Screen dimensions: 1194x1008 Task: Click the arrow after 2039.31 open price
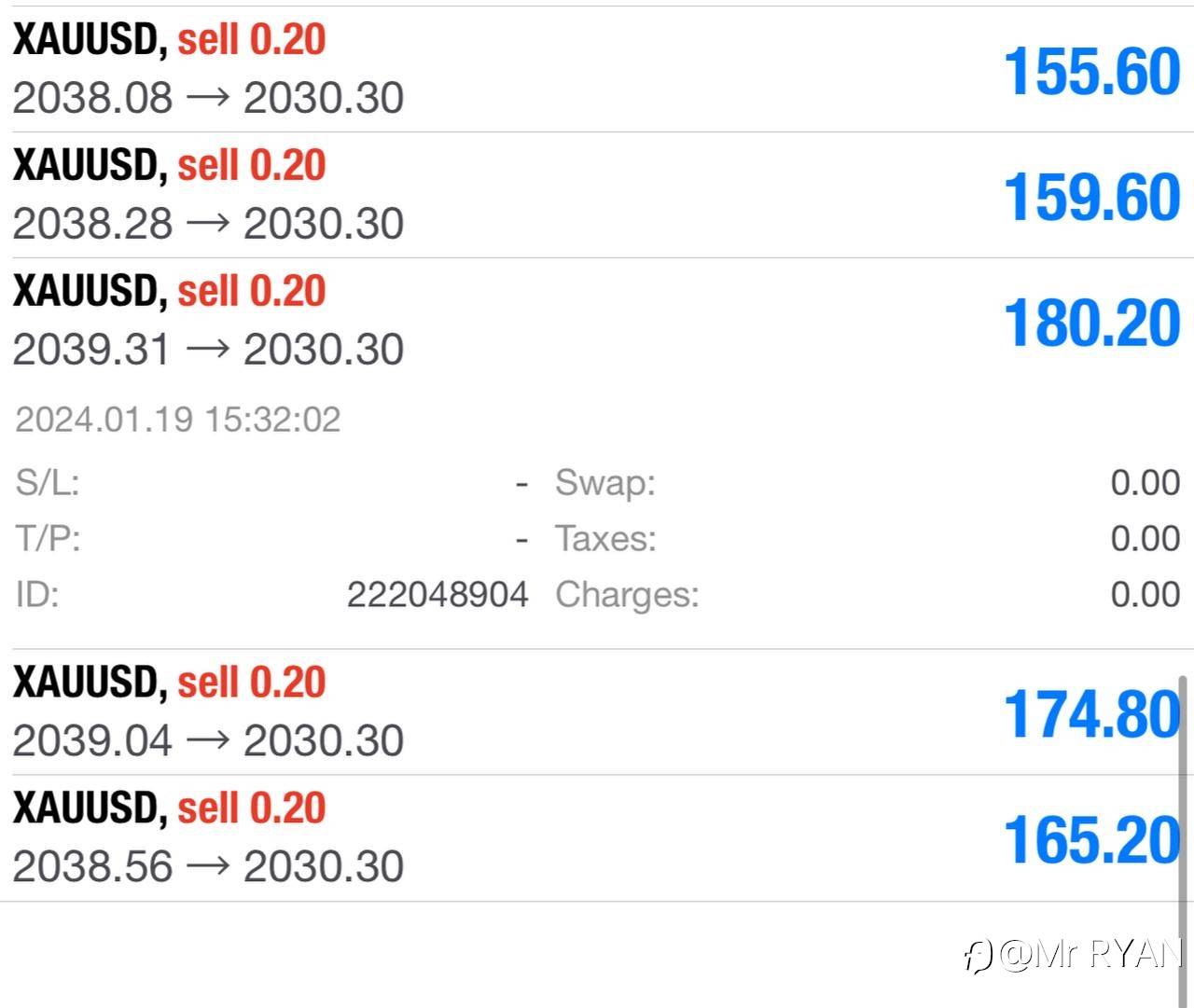pos(207,349)
